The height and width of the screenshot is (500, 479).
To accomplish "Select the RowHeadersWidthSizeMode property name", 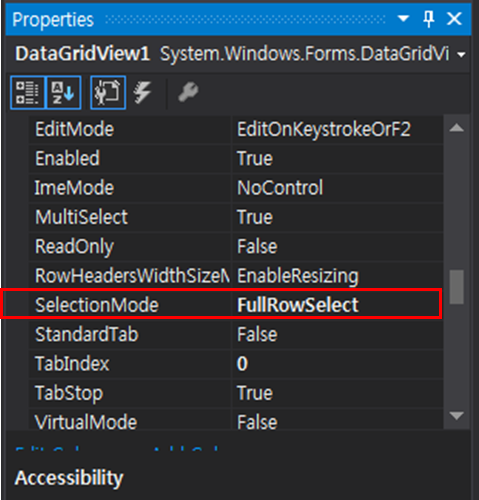I will (x=132, y=276).
